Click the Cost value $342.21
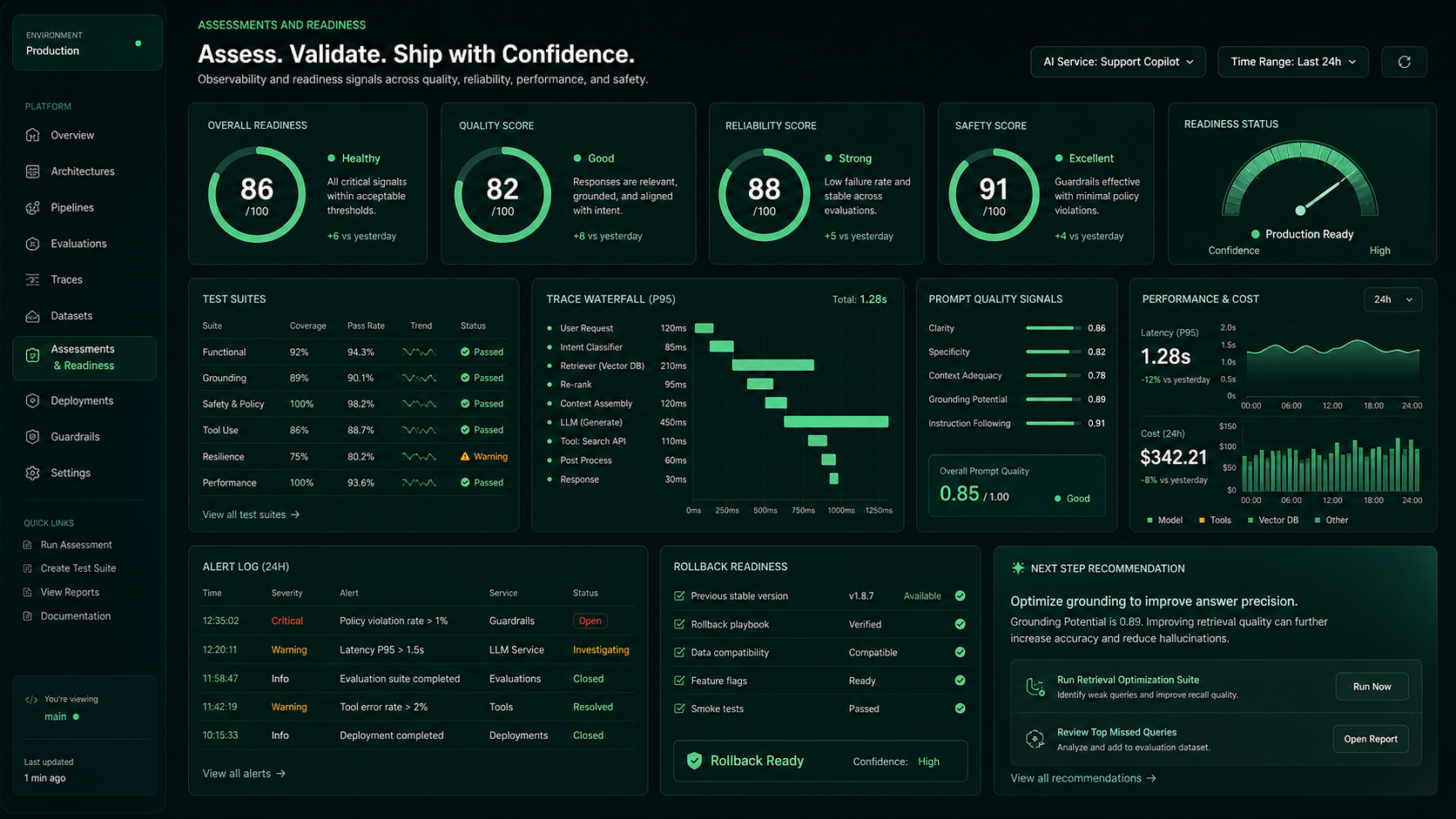1456x819 pixels. click(x=1173, y=457)
